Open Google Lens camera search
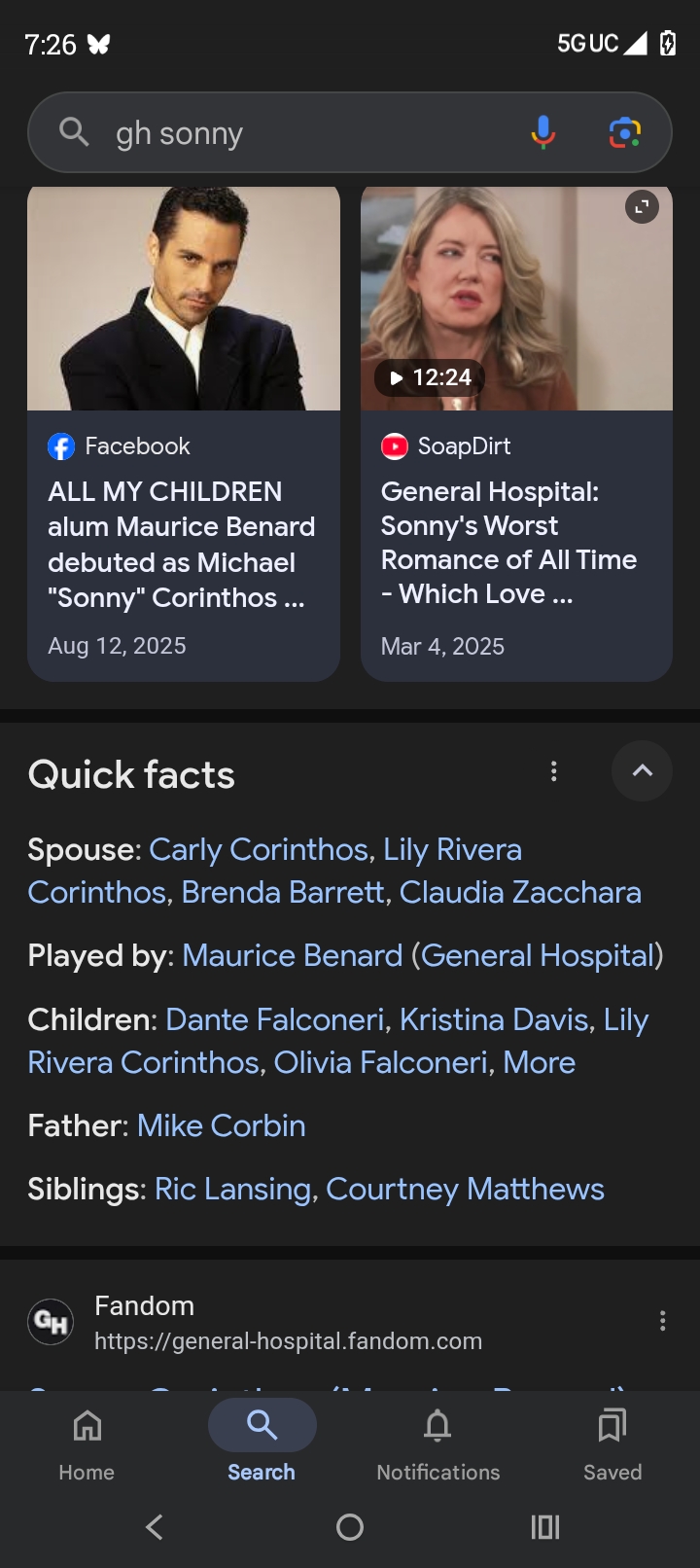 pos(624,132)
